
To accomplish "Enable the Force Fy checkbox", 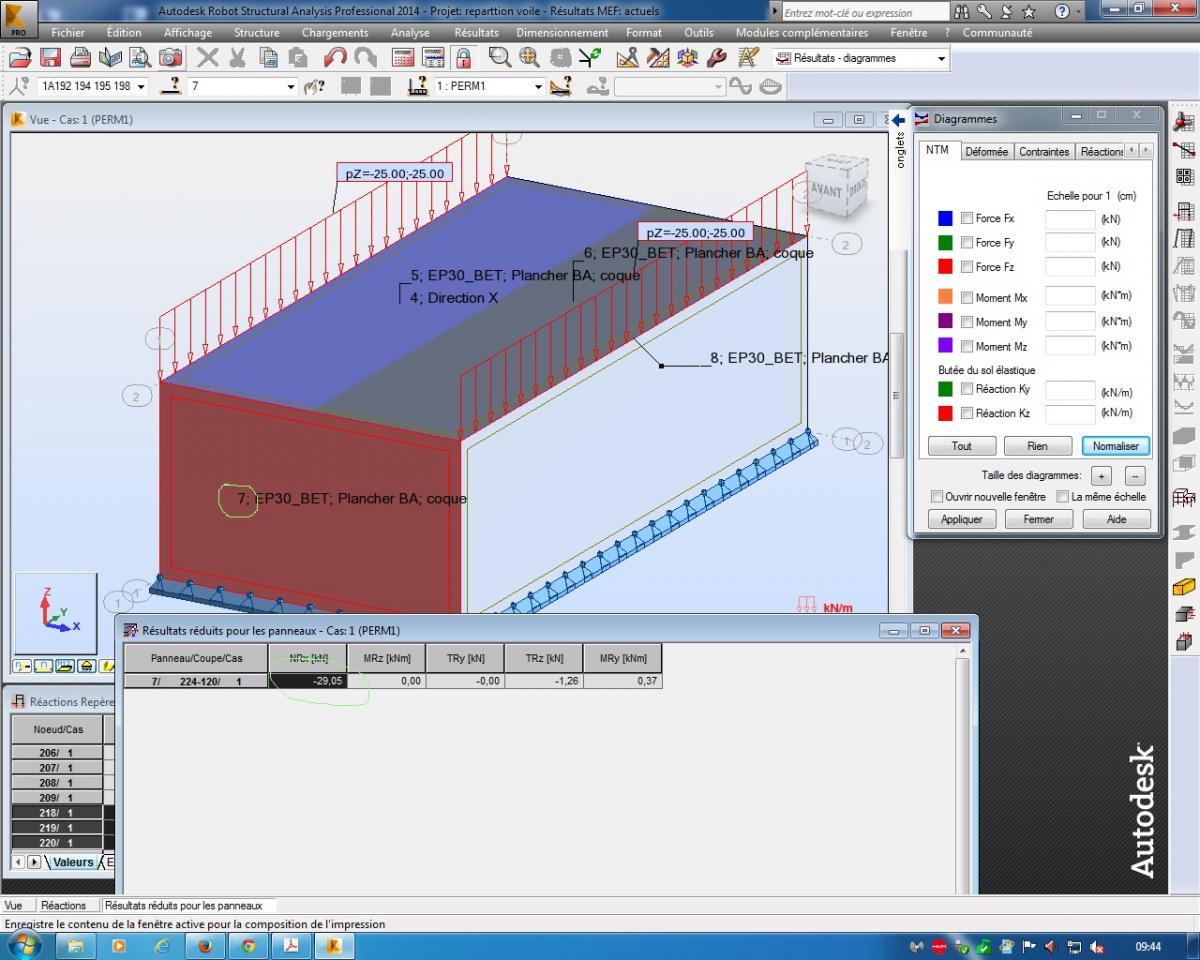I will pos(967,242).
